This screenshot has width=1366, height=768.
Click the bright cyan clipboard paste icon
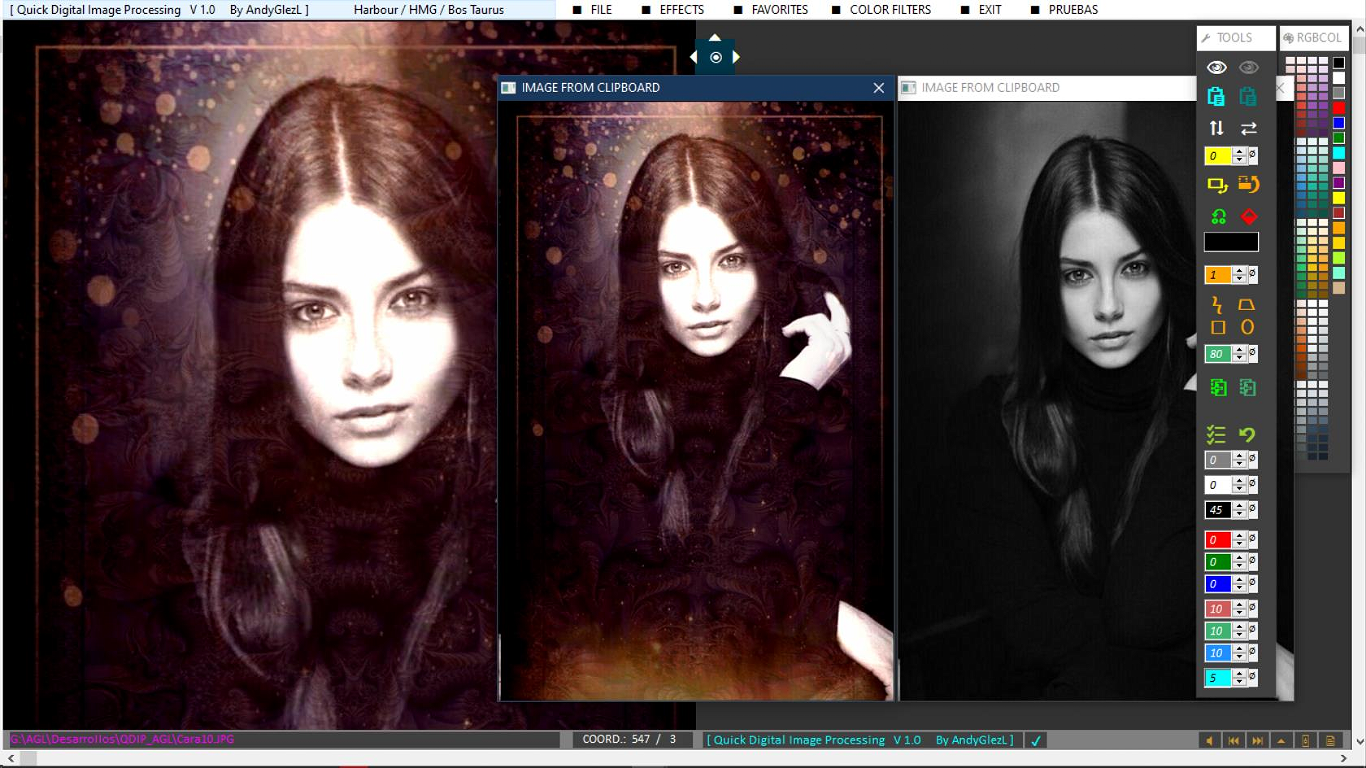pyautogui.click(x=1216, y=97)
